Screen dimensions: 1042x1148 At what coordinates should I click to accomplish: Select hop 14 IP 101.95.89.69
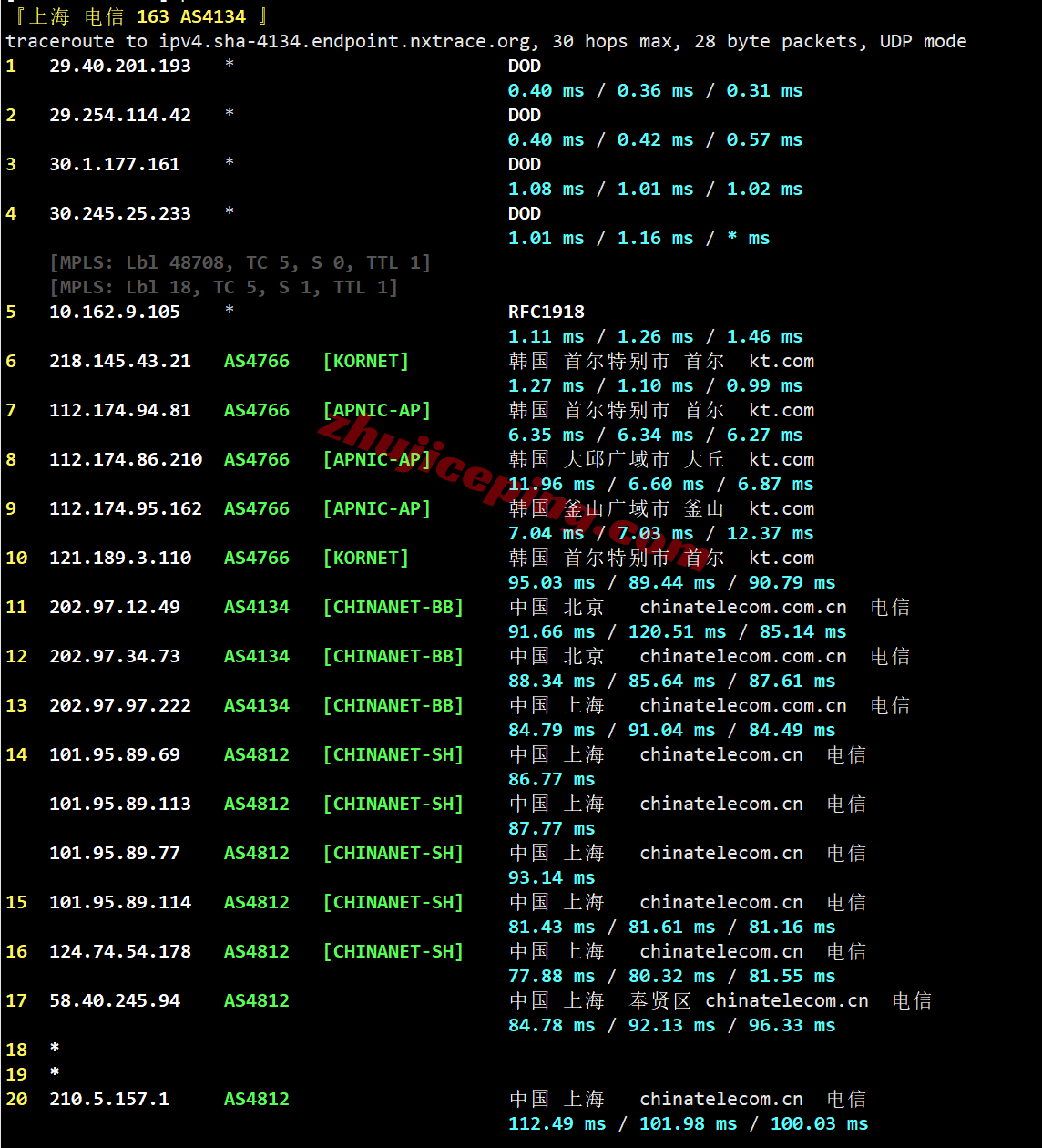click(x=115, y=754)
